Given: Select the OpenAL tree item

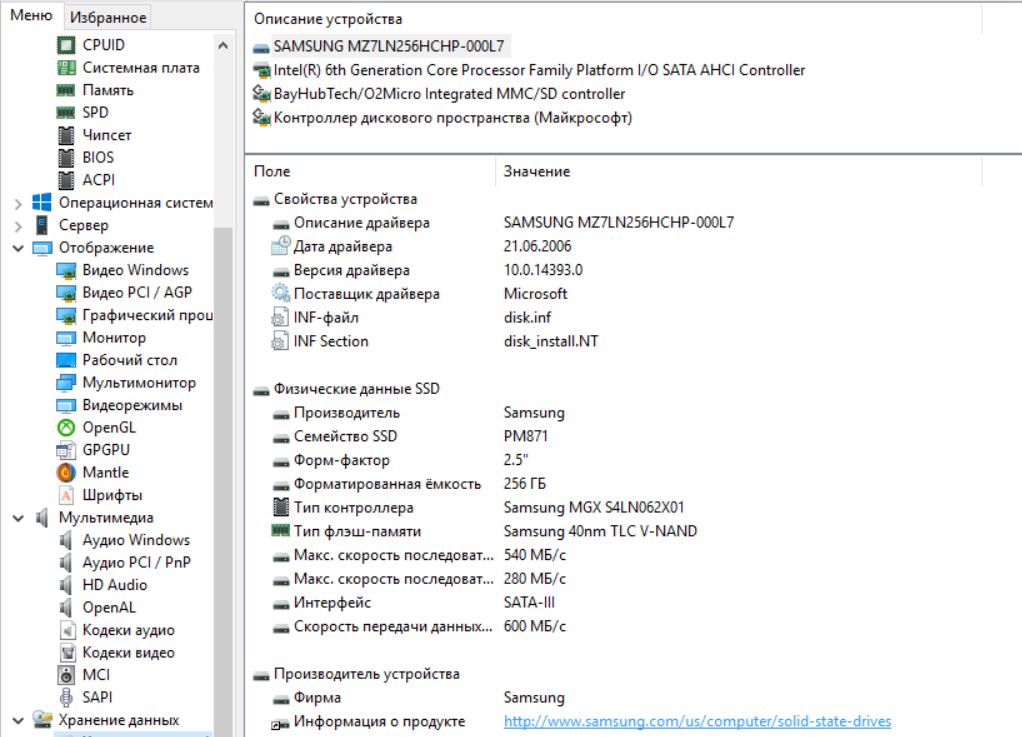Looking at the screenshot, I should (x=109, y=607).
